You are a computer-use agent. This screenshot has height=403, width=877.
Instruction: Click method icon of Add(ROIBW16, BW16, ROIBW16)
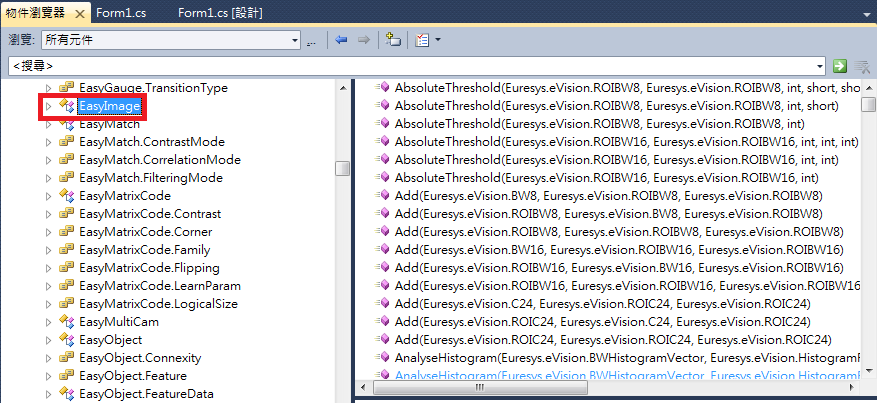coord(383,268)
